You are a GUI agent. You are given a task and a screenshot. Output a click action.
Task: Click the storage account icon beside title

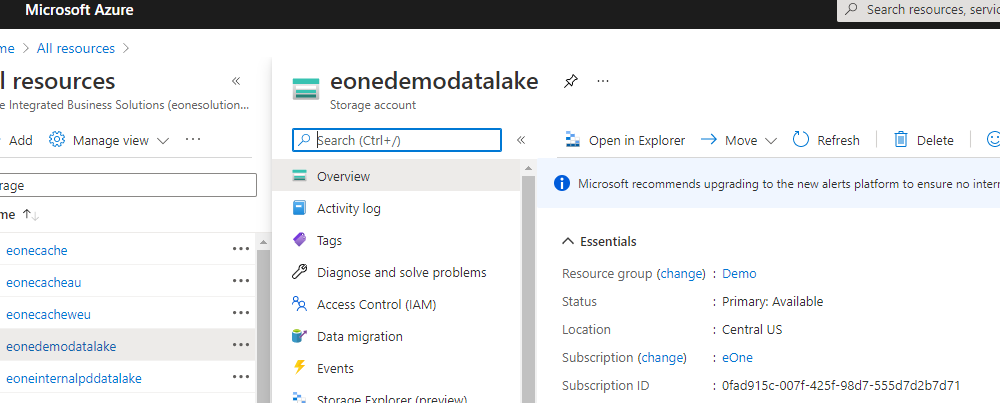pyautogui.click(x=305, y=89)
